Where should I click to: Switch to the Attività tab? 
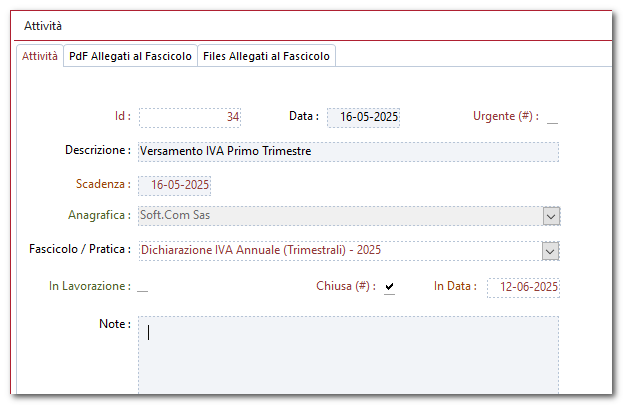pyautogui.click(x=40, y=57)
